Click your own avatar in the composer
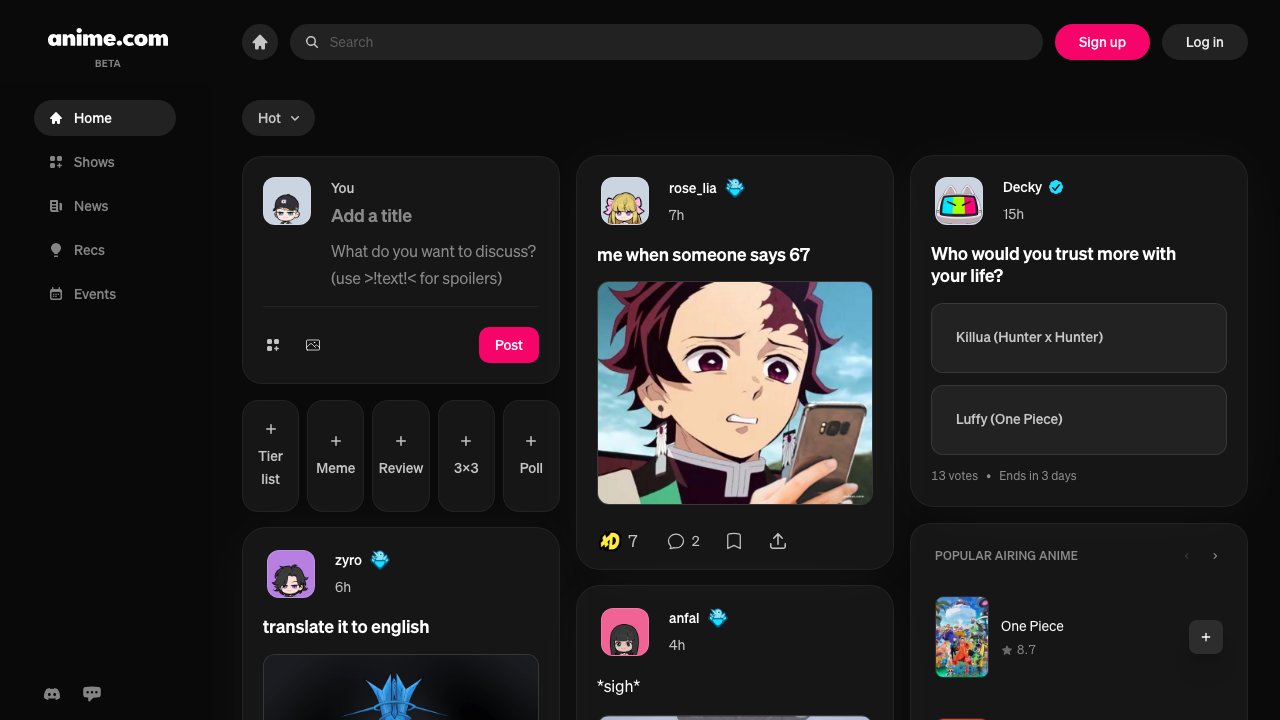 tap(287, 201)
